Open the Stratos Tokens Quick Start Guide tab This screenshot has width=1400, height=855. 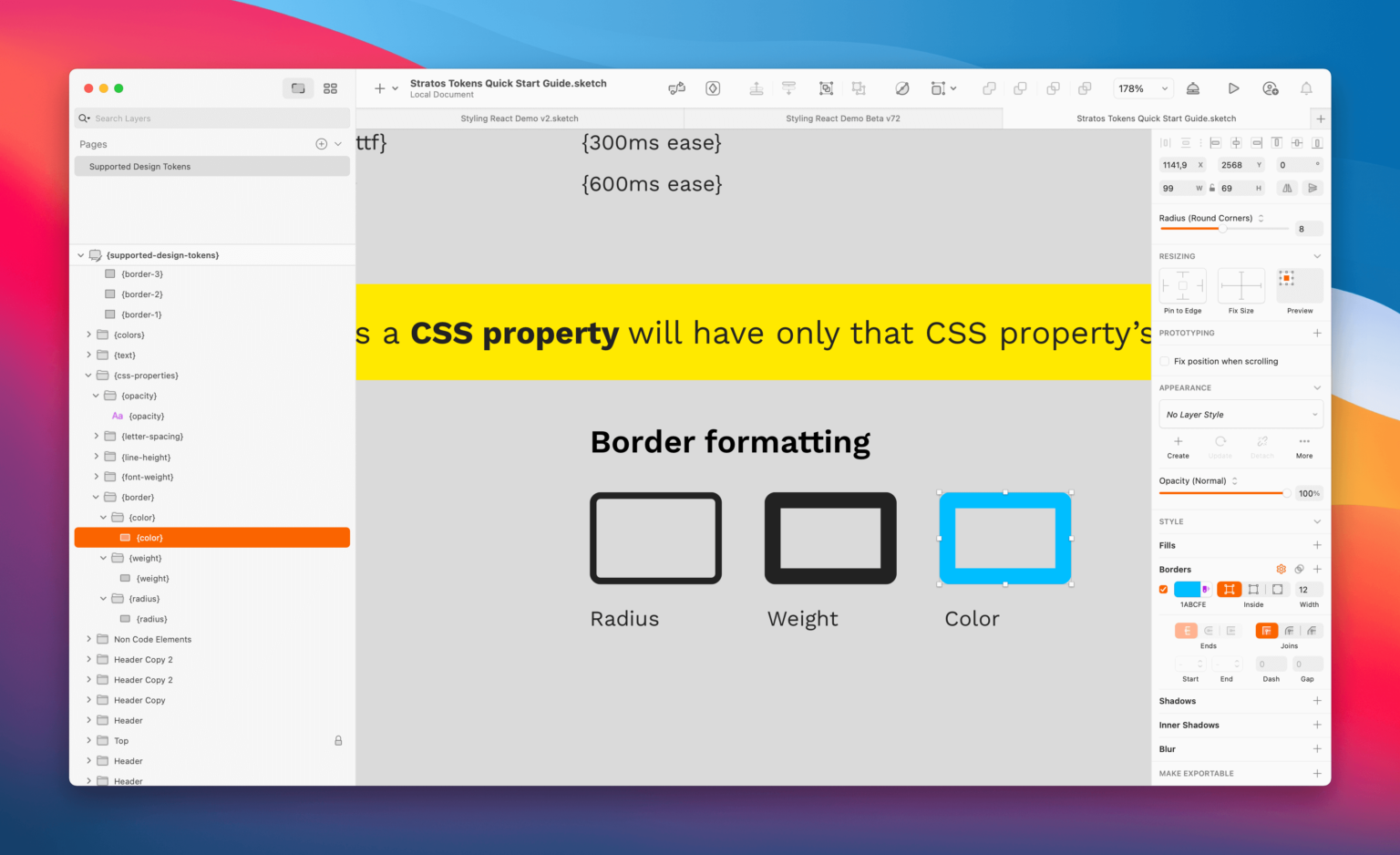(1156, 118)
